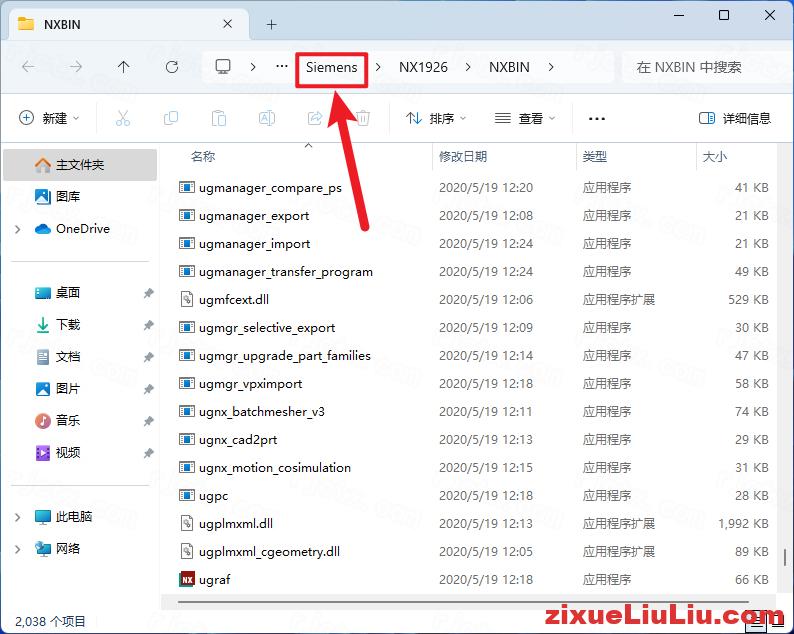794x634 pixels.
Task: Select file ugmgr_upgrade_part_families
Action: 285,356
